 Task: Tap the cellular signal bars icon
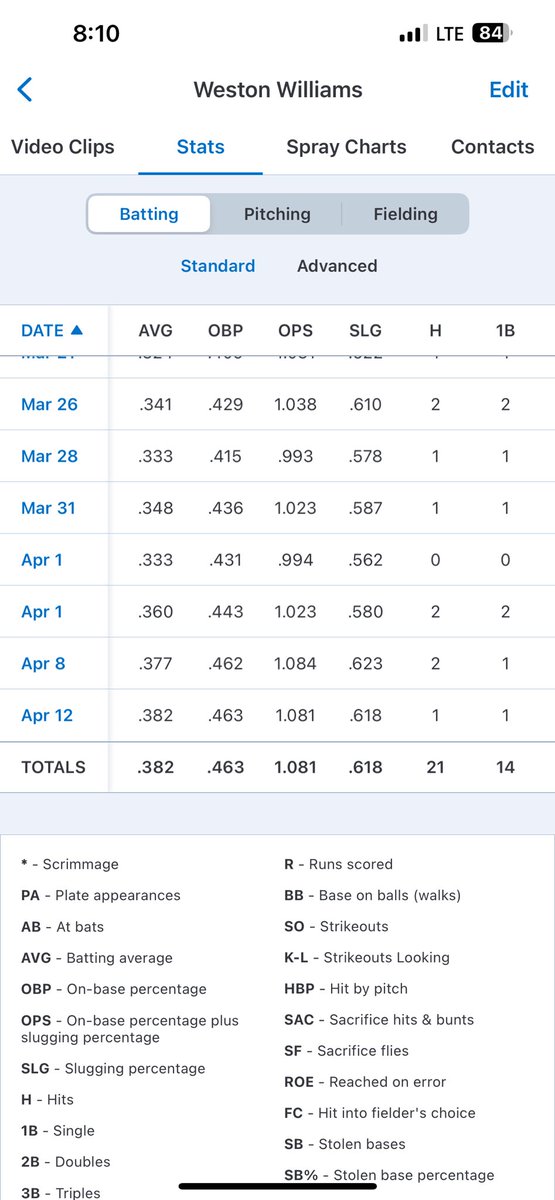[412, 34]
